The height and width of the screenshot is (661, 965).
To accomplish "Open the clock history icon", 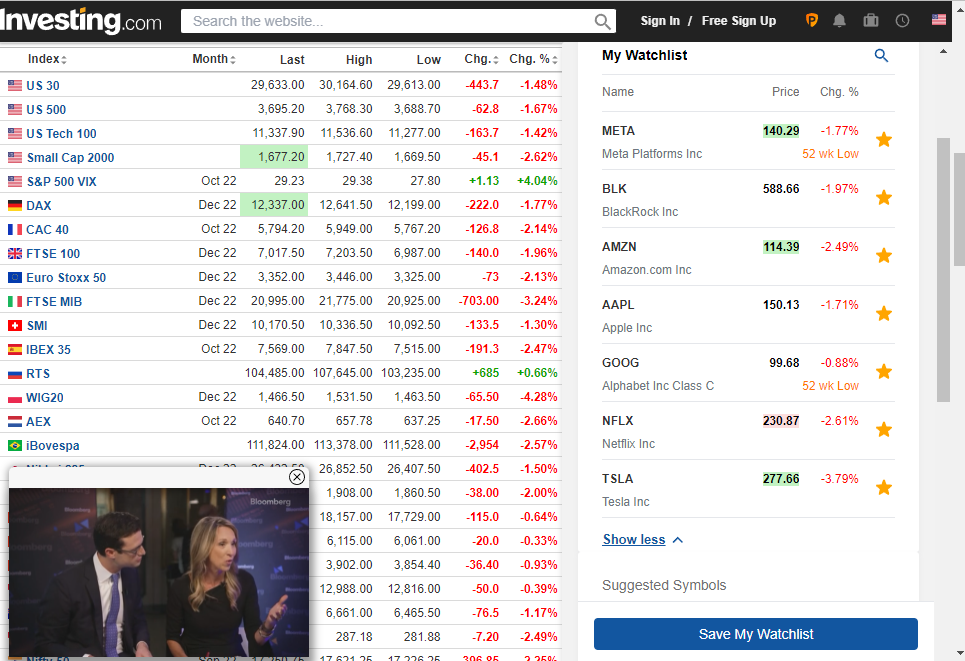I will click(902, 21).
